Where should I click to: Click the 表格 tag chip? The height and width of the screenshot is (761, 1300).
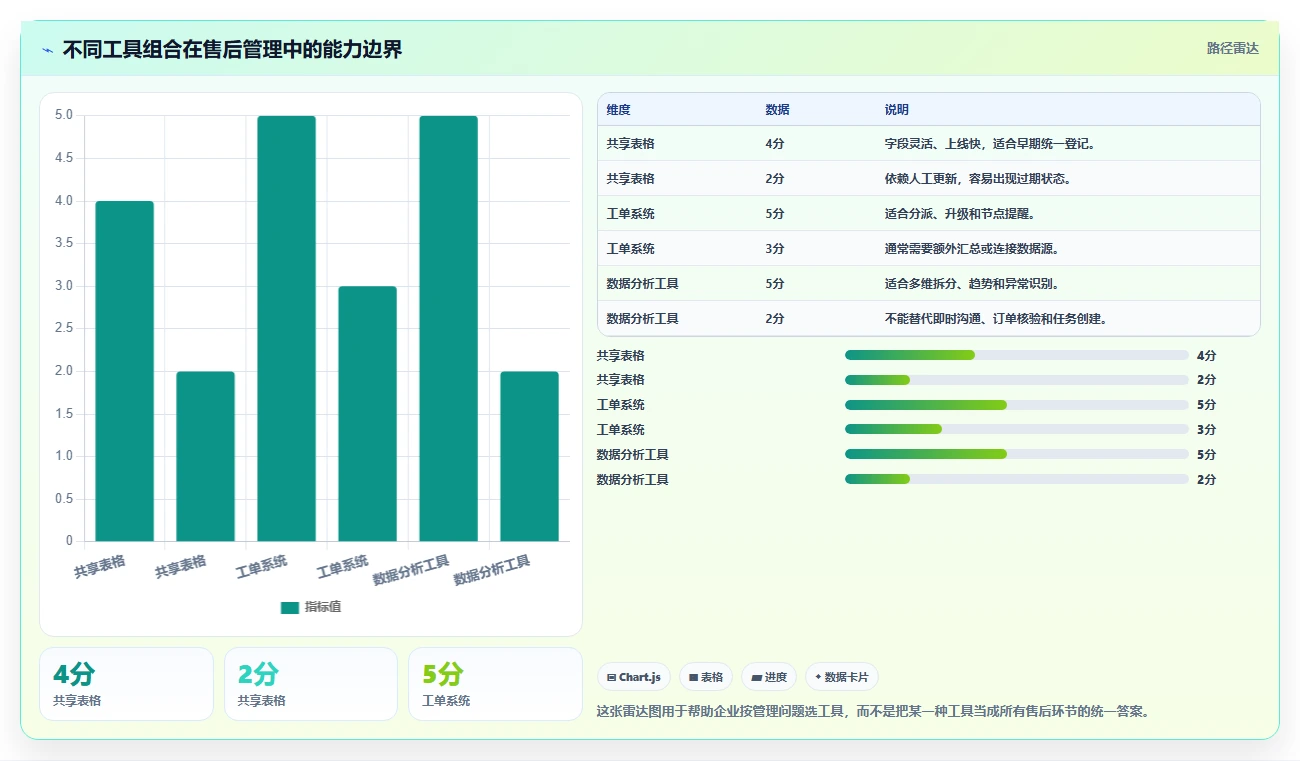tap(706, 677)
